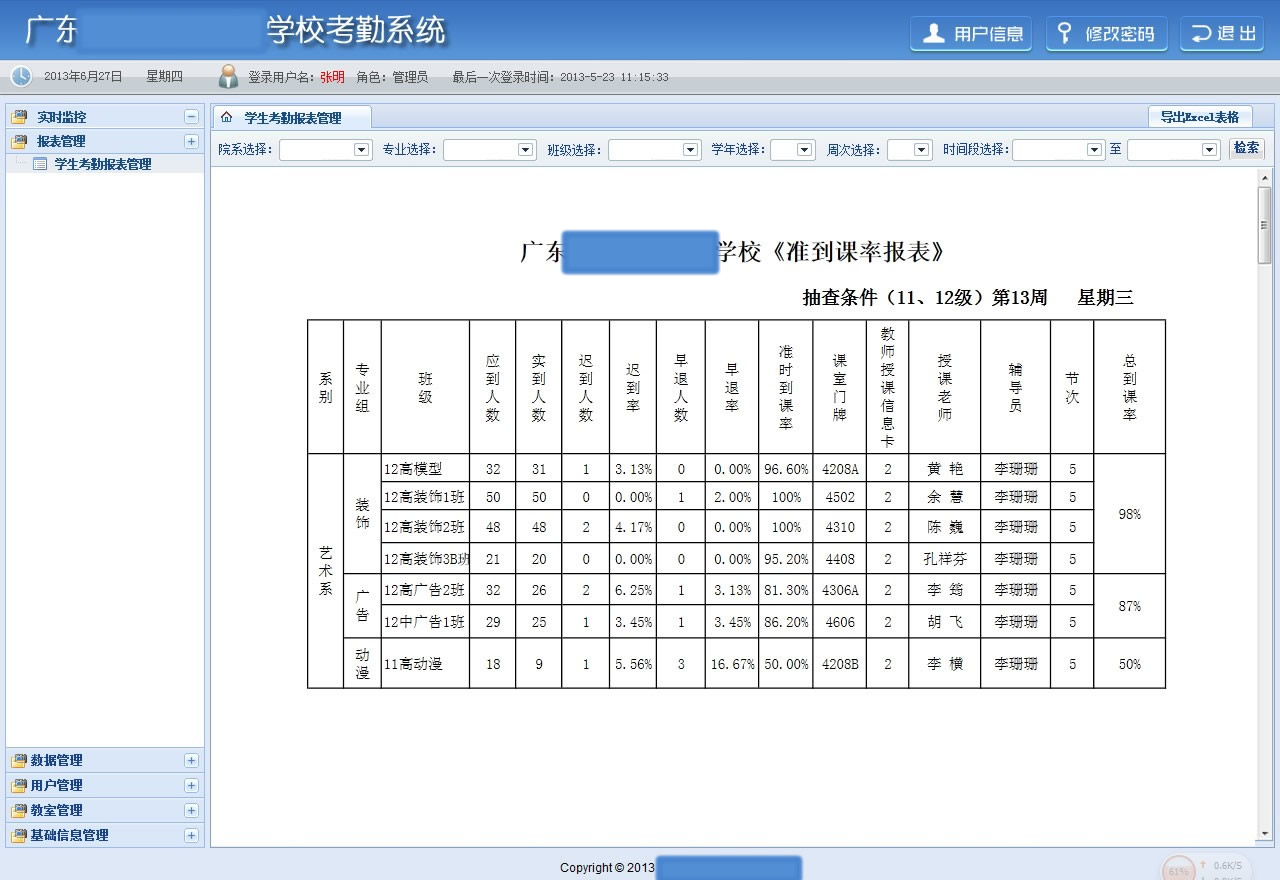Click the network speed percentage indicator
The width and height of the screenshot is (1280, 880).
(1179, 870)
